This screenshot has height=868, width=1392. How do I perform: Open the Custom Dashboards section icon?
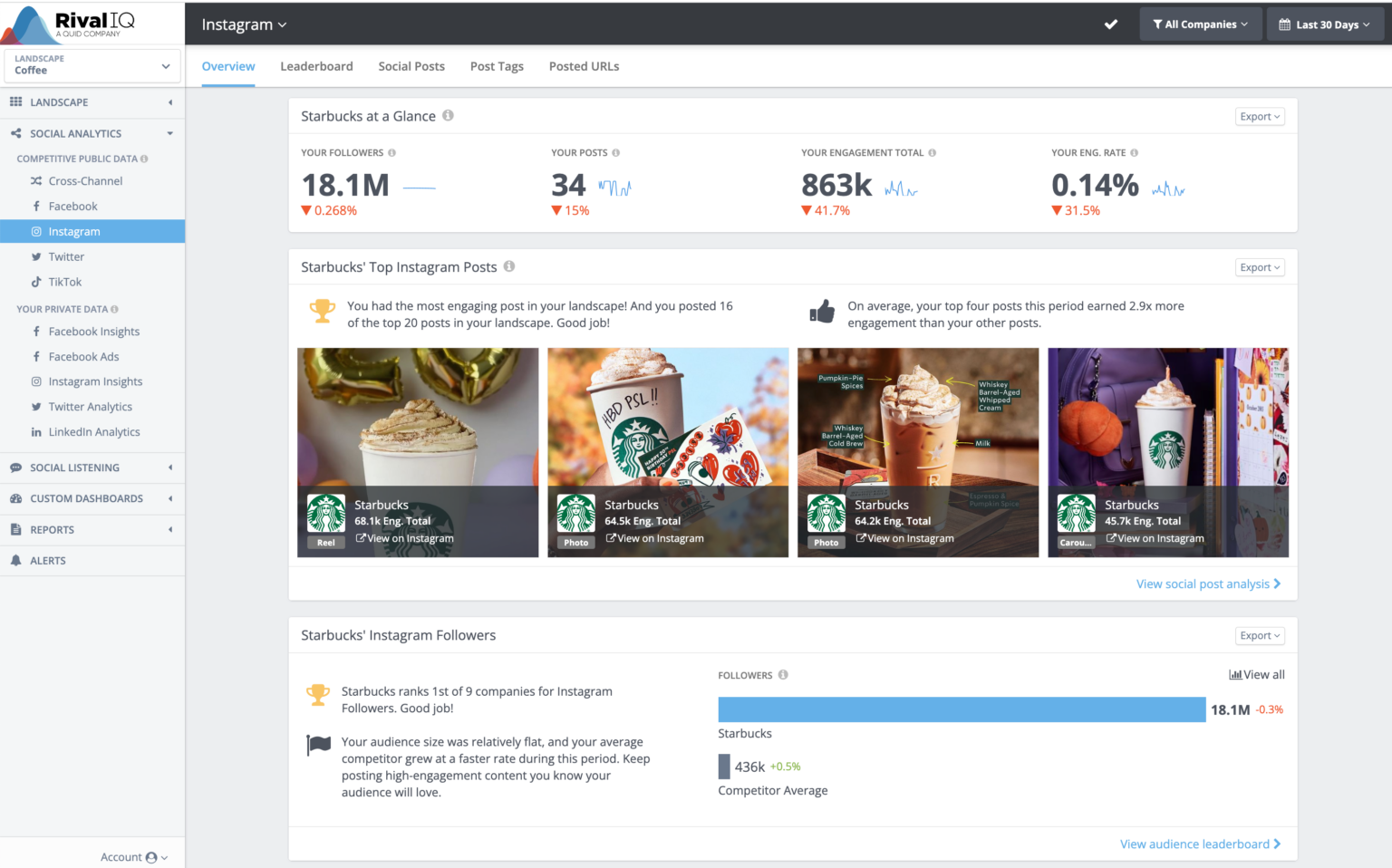pos(15,498)
